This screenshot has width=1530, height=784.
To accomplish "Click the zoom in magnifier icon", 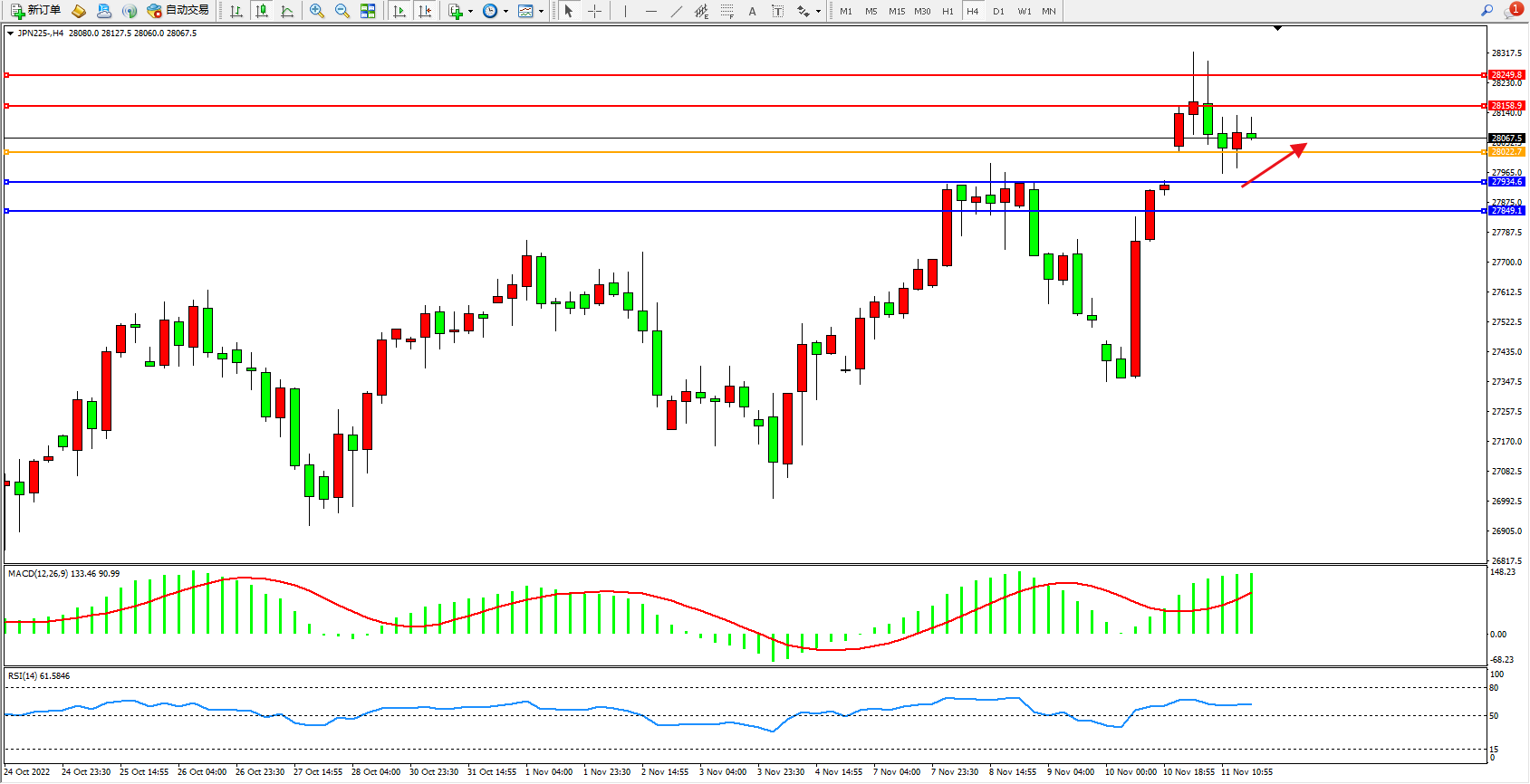I will (x=317, y=11).
